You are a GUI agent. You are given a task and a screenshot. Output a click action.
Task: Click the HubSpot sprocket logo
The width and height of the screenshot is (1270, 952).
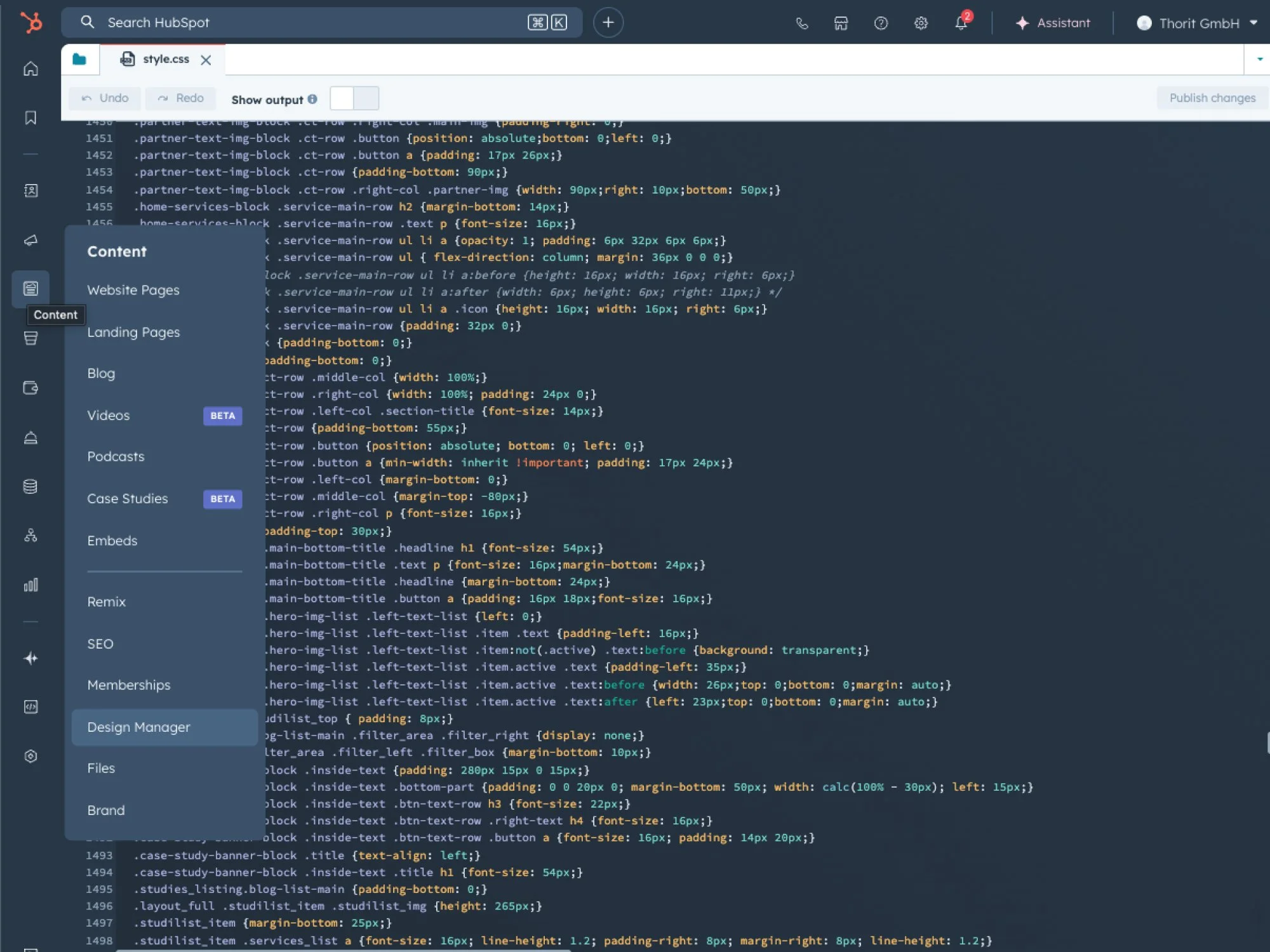(x=30, y=23)
